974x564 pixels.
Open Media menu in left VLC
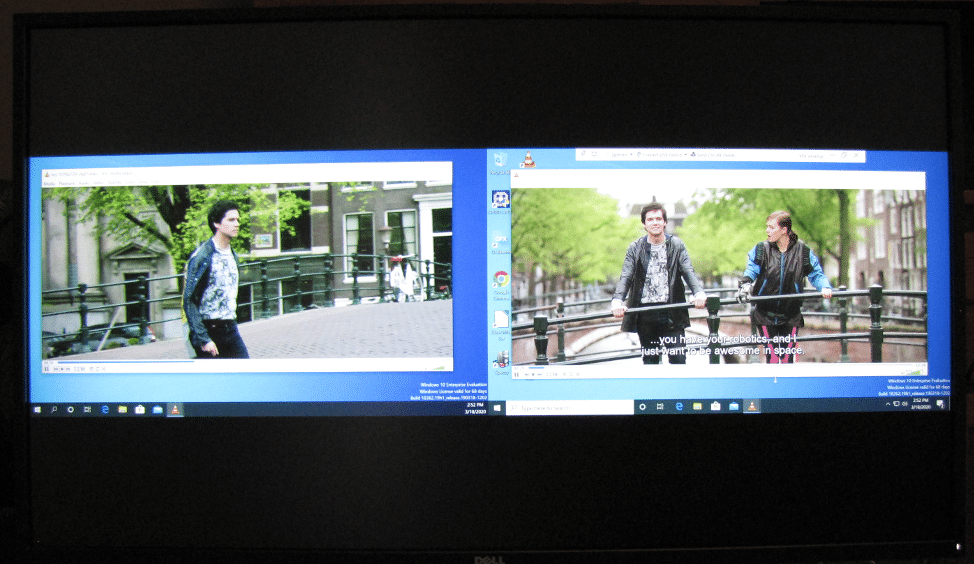pyautogui.click(x=49, y=184)
